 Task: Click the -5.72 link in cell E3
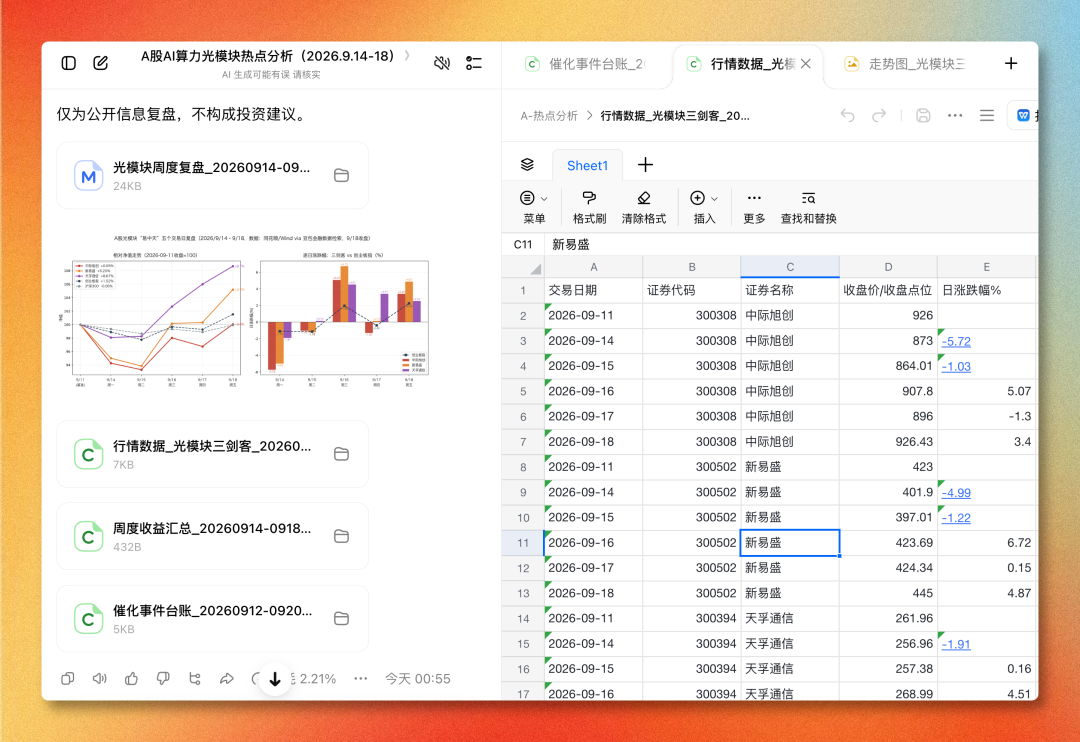pyautogui.click(x=956, y=341)
